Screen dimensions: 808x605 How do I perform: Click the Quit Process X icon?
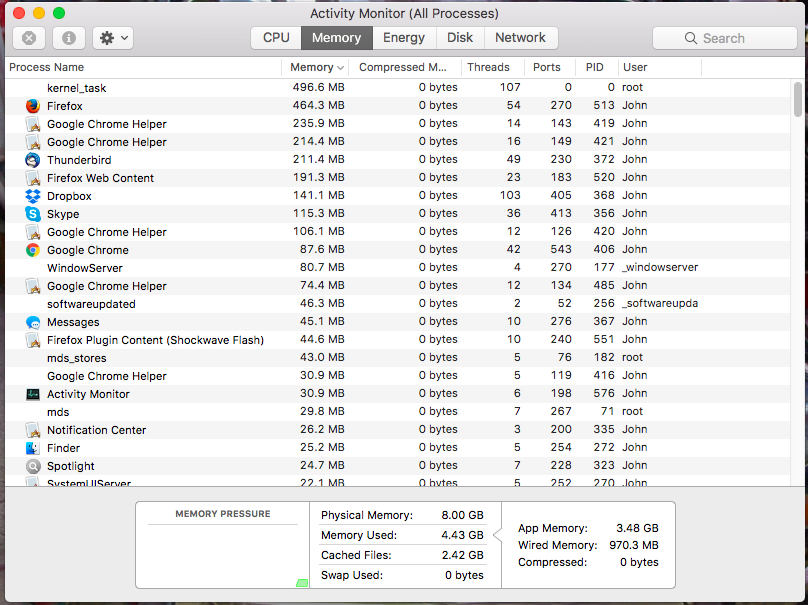click(29, 38)
